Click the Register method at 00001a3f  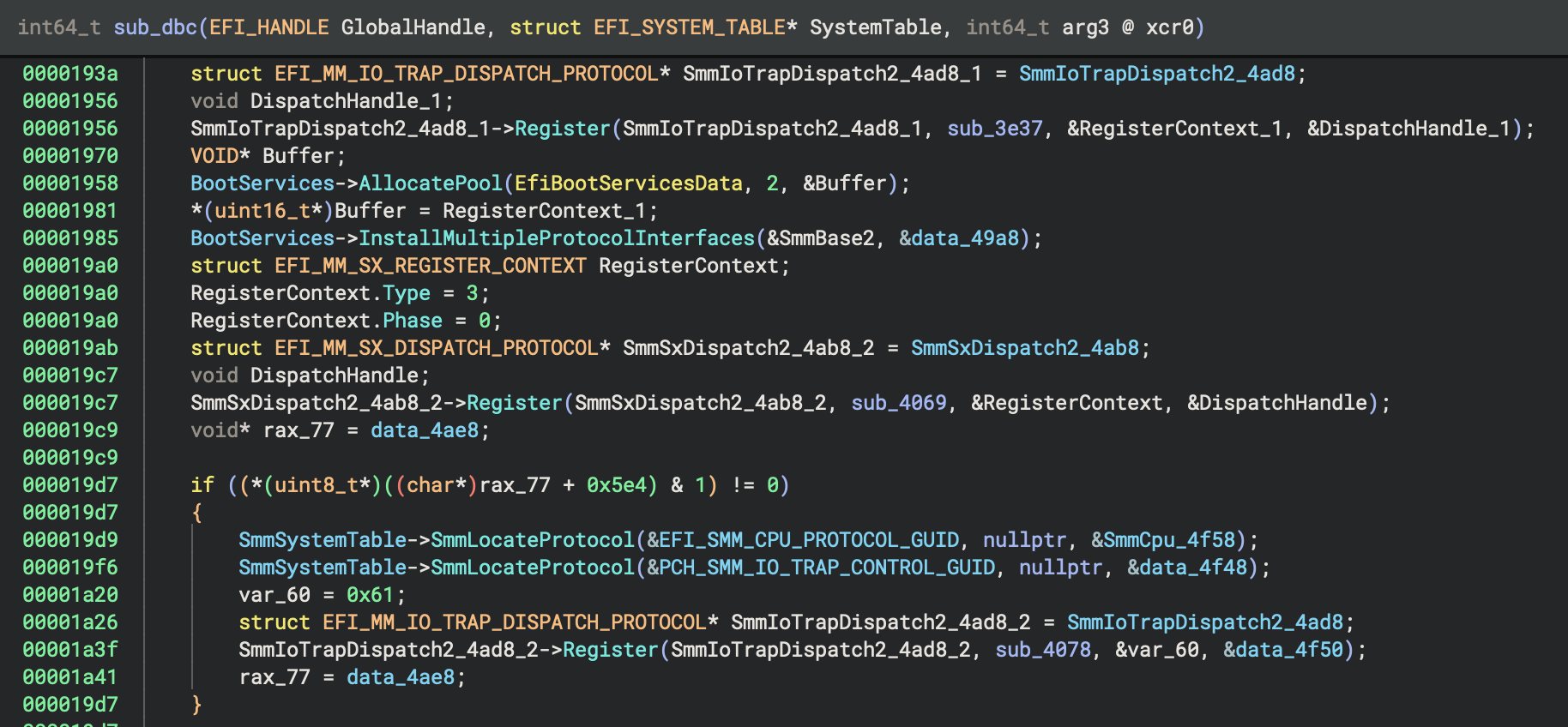pyautogui.click(x=611, y=650)
